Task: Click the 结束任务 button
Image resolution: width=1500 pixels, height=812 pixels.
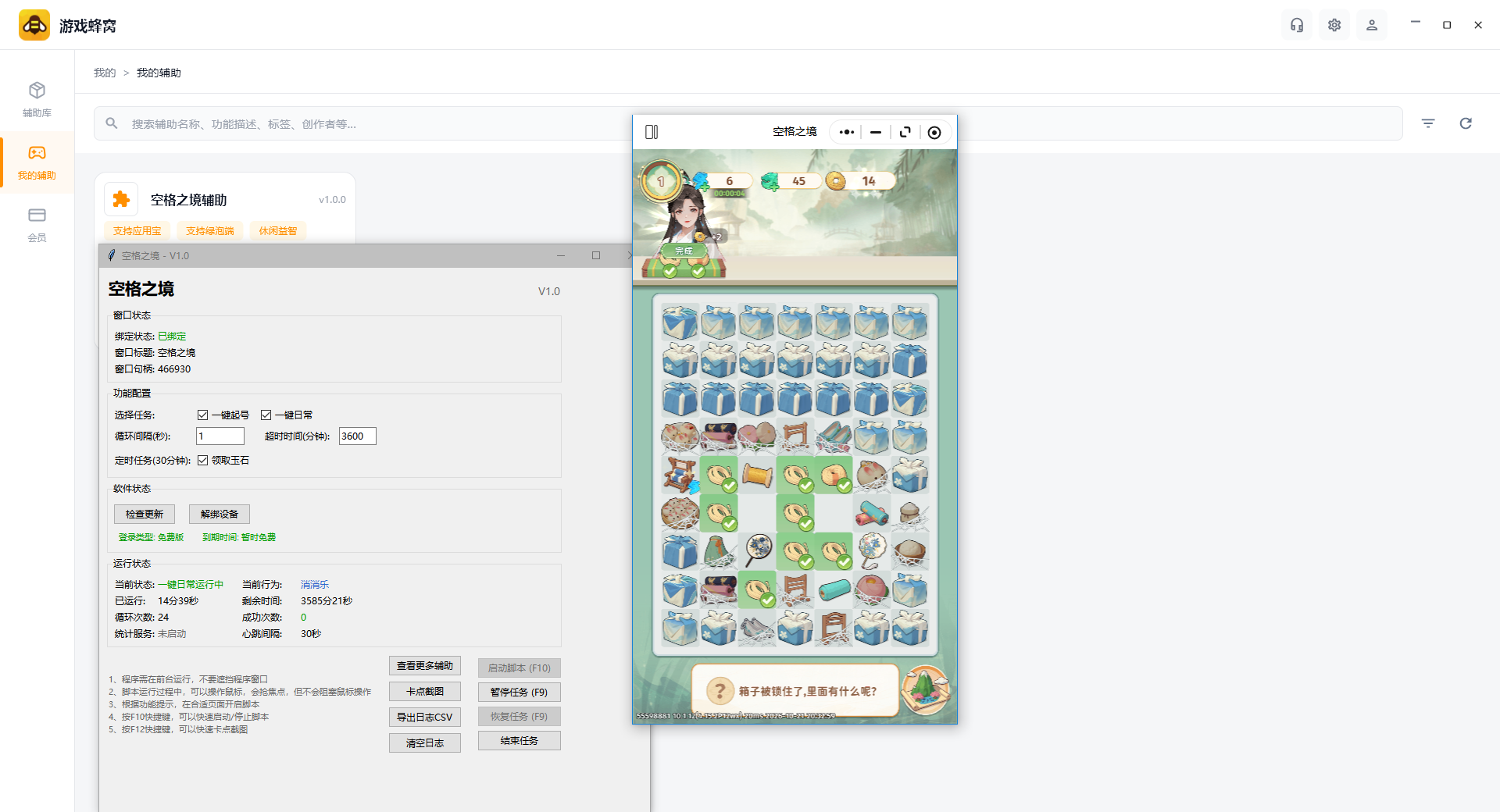Action: (x=520, y=740)
